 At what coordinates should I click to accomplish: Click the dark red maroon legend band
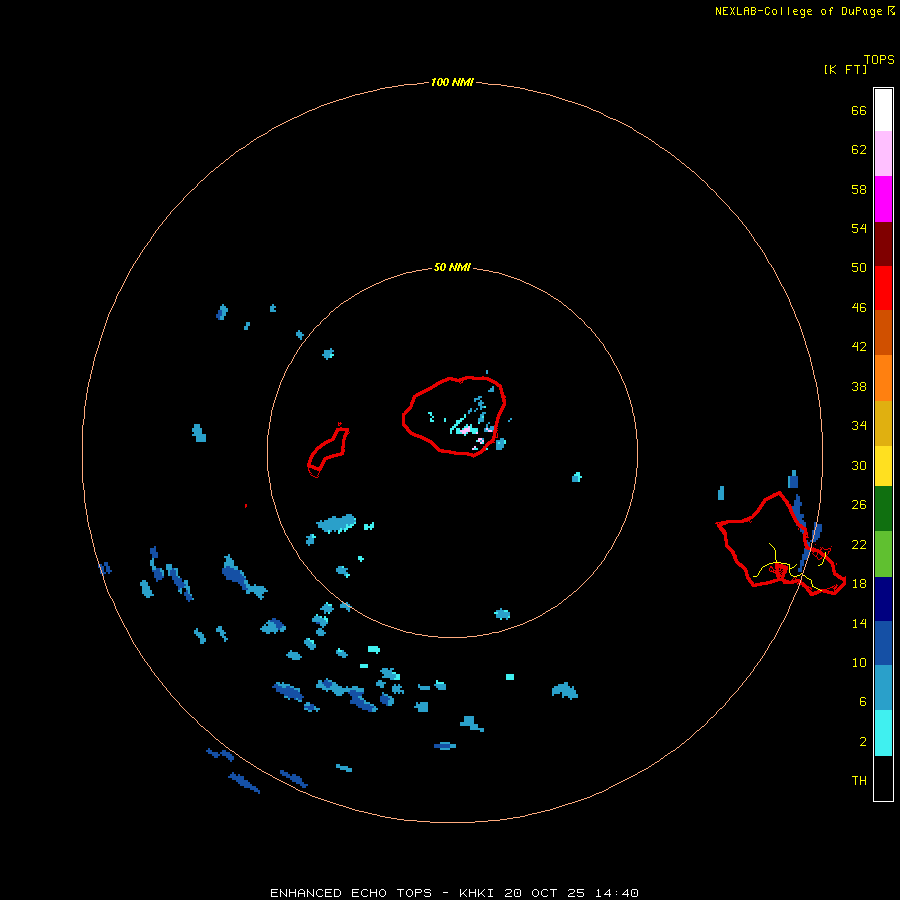tap(883, 243)
